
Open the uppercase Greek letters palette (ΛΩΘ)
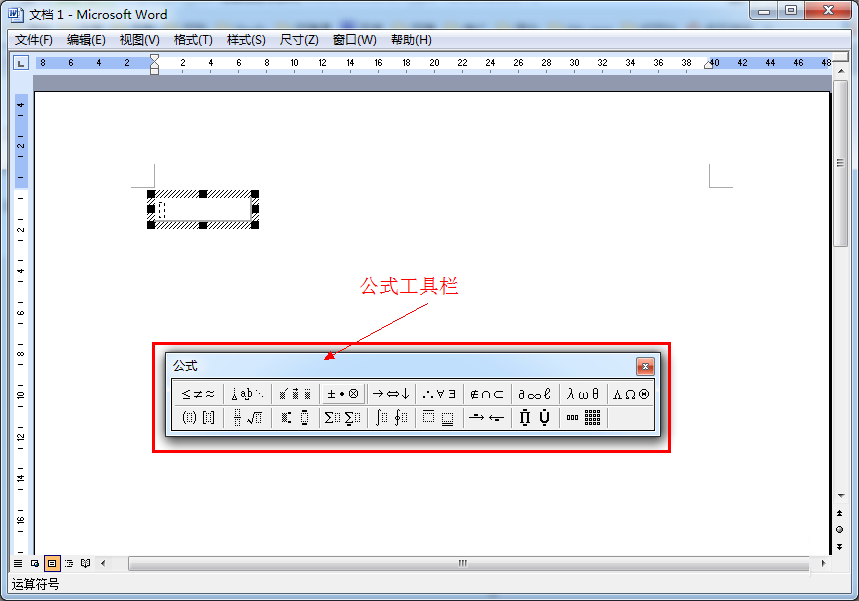click(x=631, y=394)
